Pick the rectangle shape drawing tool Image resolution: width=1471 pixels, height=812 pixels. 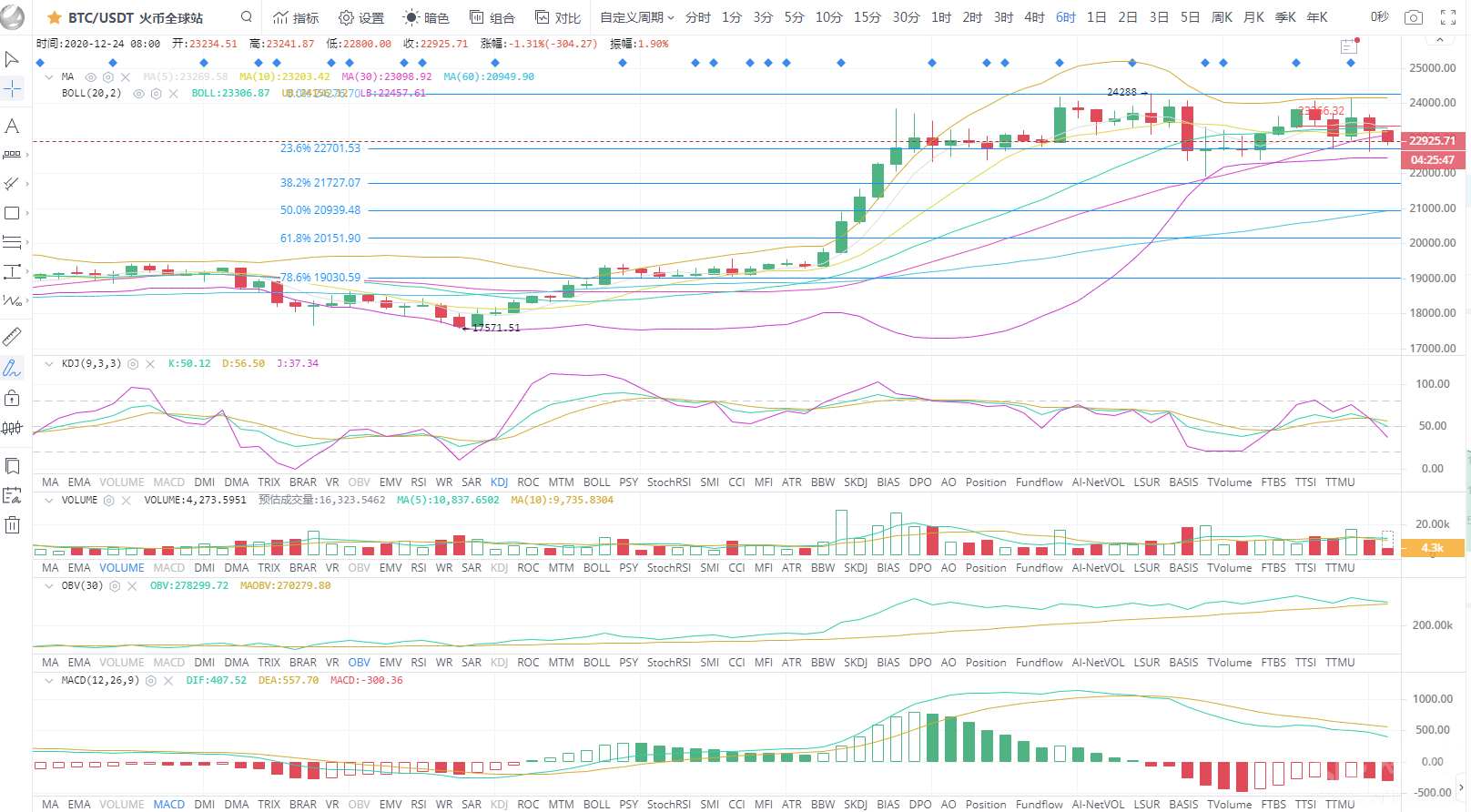coord(12,213)
